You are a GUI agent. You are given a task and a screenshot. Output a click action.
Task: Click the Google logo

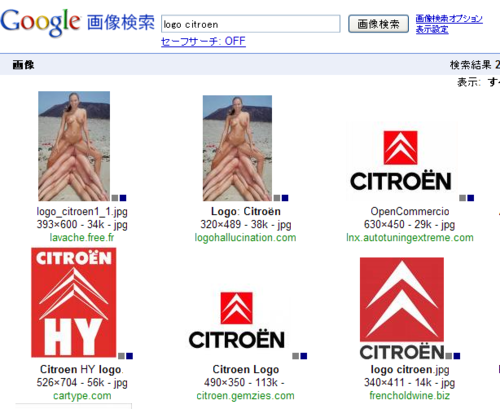tap(40, 22)
